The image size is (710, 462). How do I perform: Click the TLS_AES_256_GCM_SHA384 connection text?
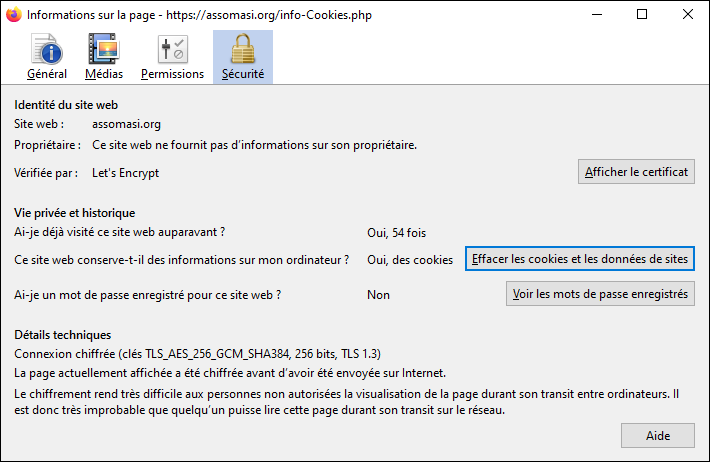[x=197, y=354]
